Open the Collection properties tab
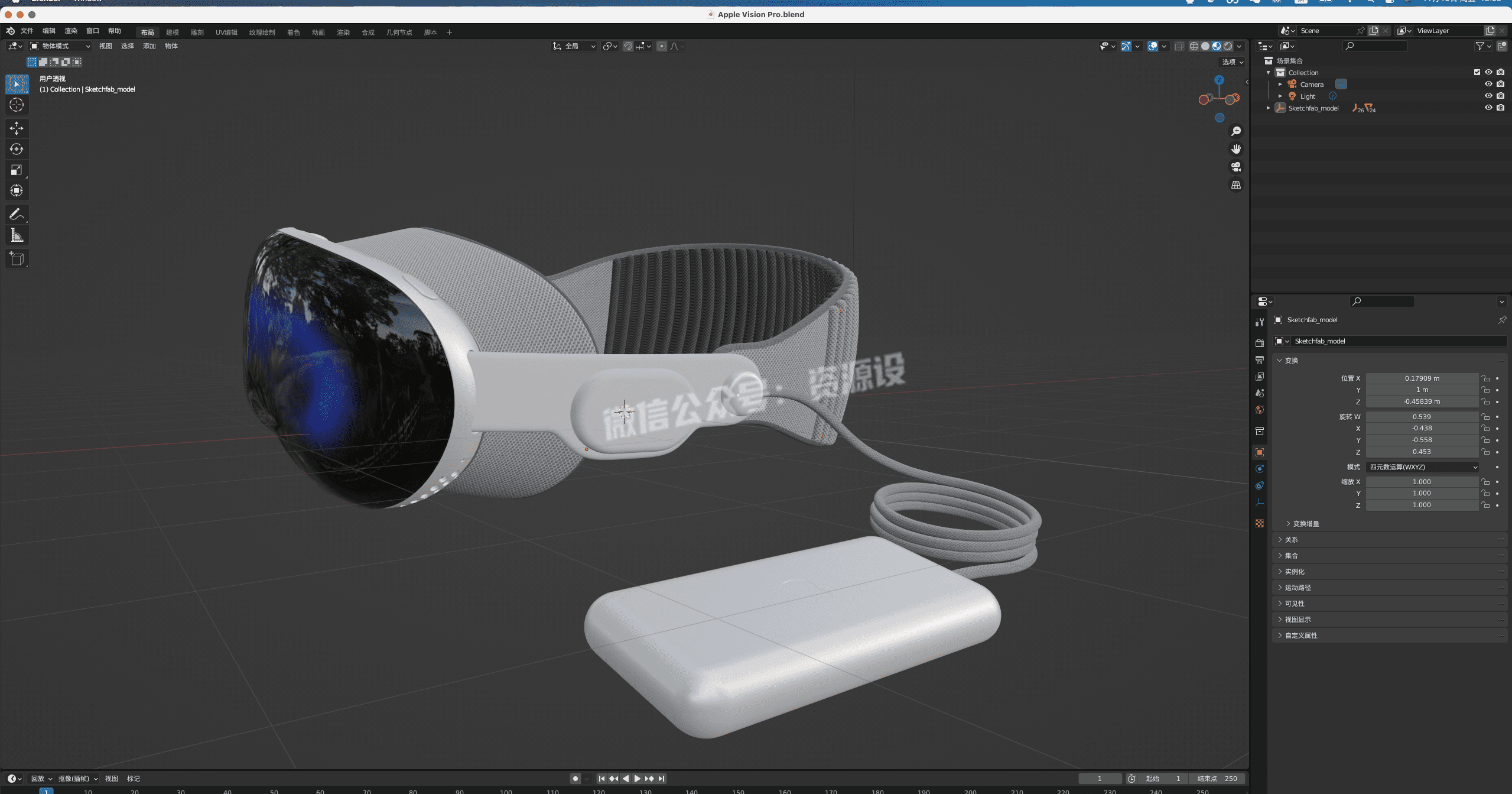Viewport: 1512px width, 794px height. click(1260, 431)
